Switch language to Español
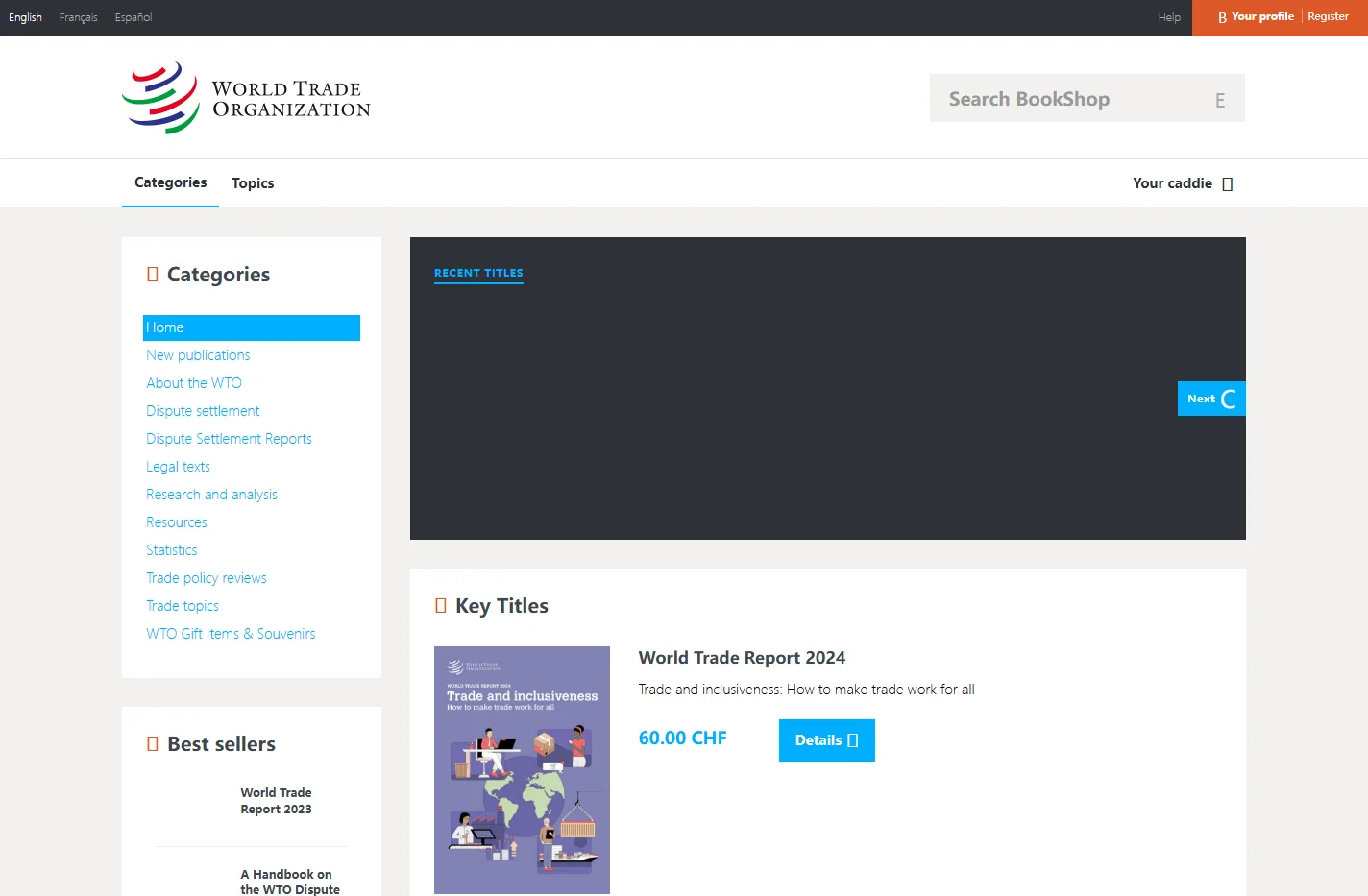 click(x=134, y=17)
